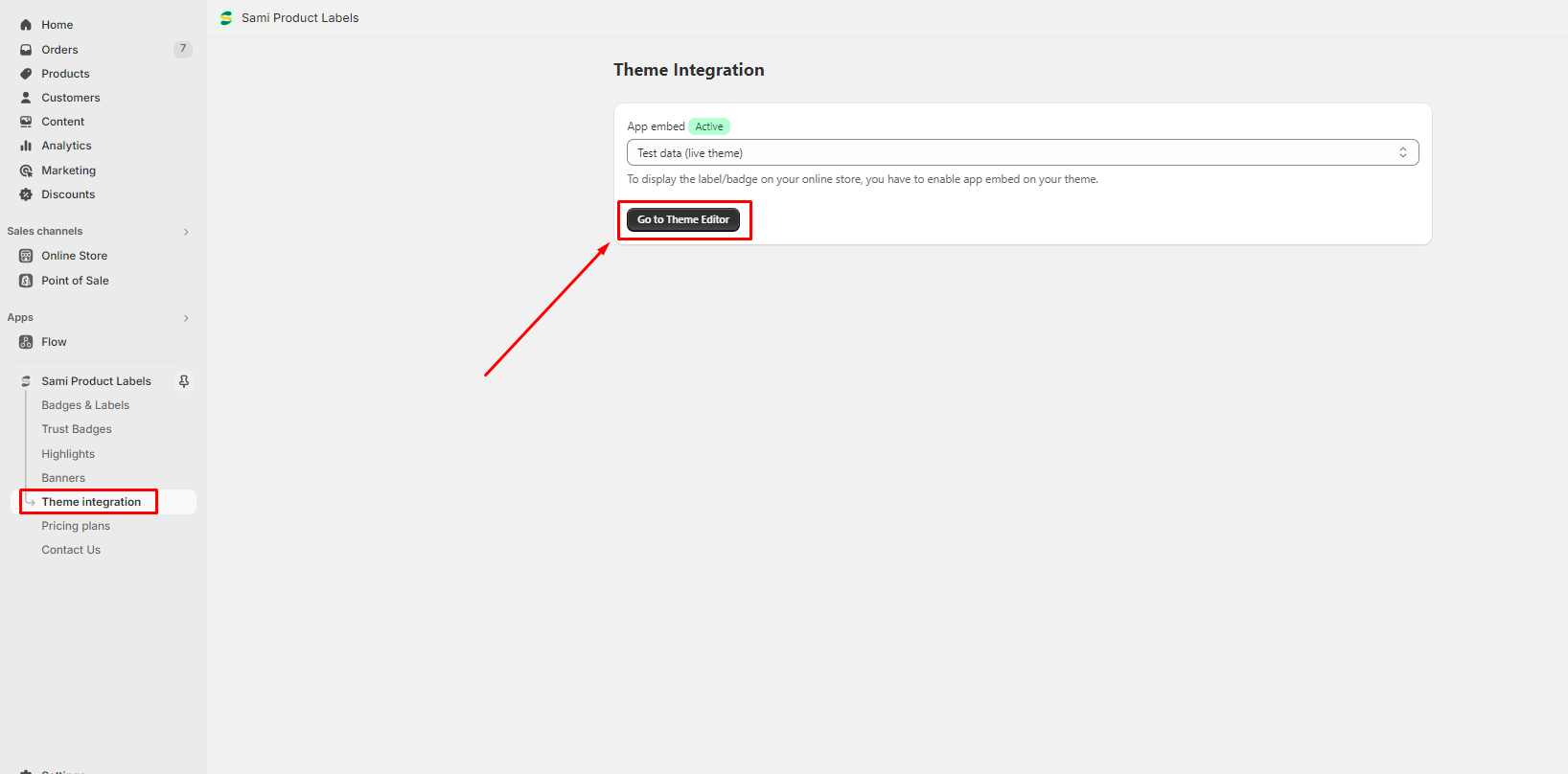Open Marketing via its target icon
Image resolution: width=1568 pixels, height=774 pixels.
coord(26,171)
